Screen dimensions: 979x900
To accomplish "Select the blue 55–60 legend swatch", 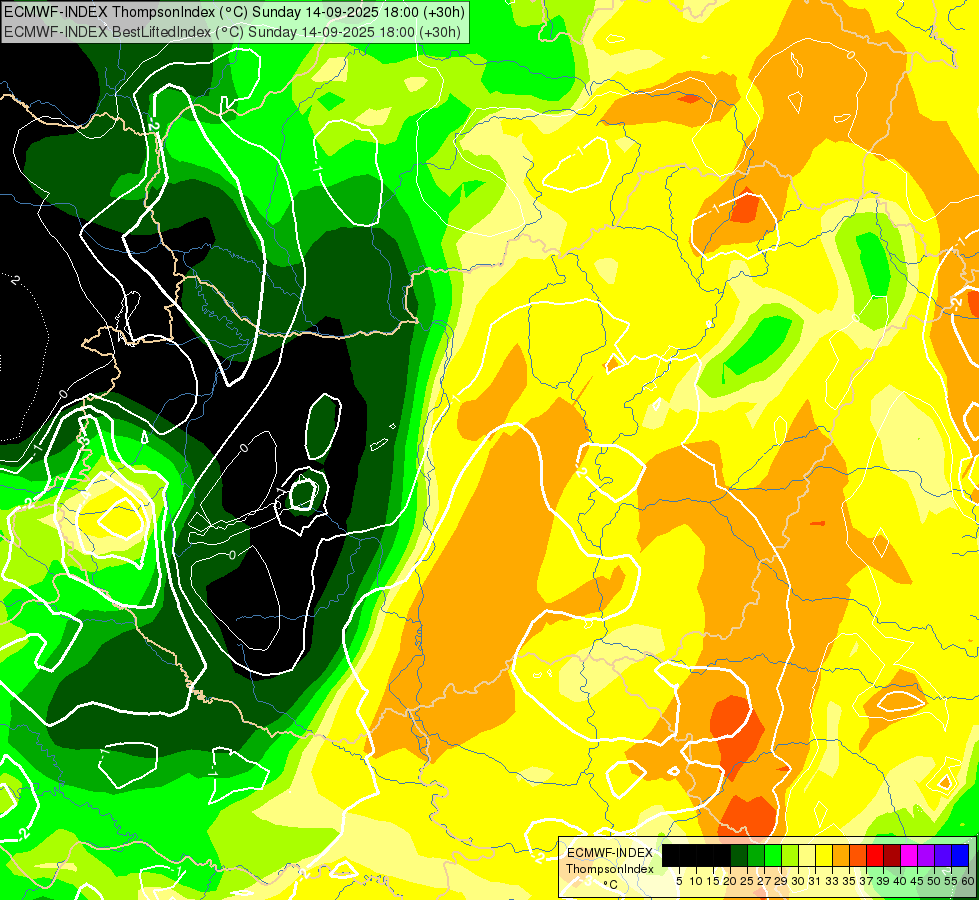I will 959,855.
